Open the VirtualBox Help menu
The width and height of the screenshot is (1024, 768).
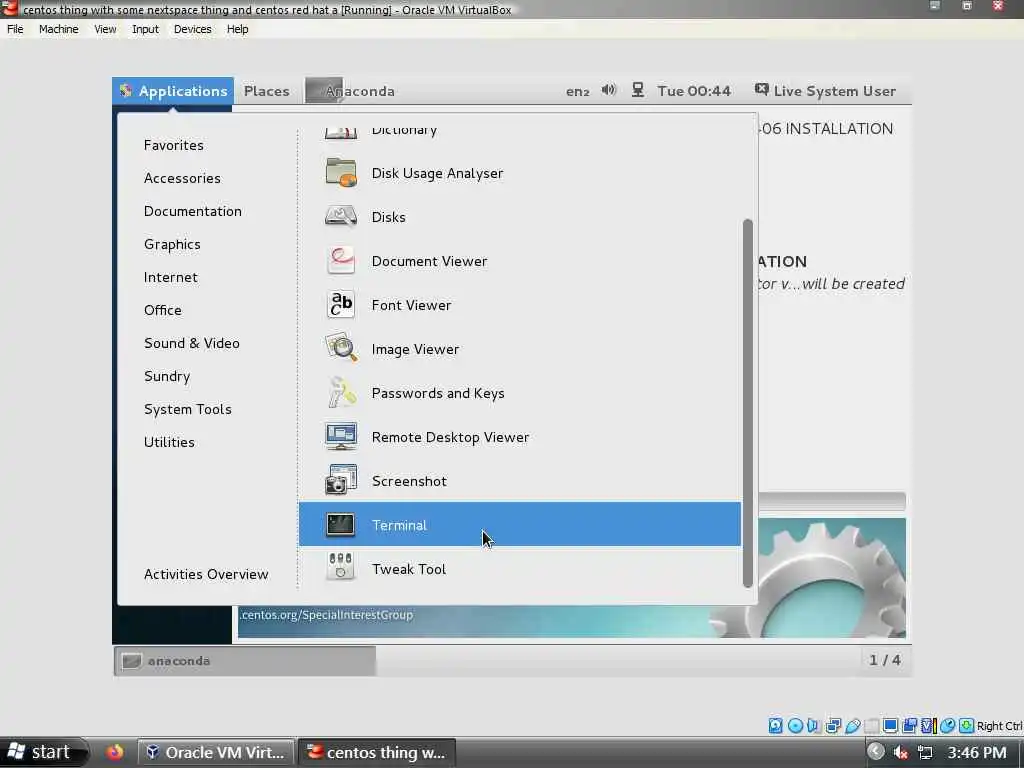click(x=238, y=29)
